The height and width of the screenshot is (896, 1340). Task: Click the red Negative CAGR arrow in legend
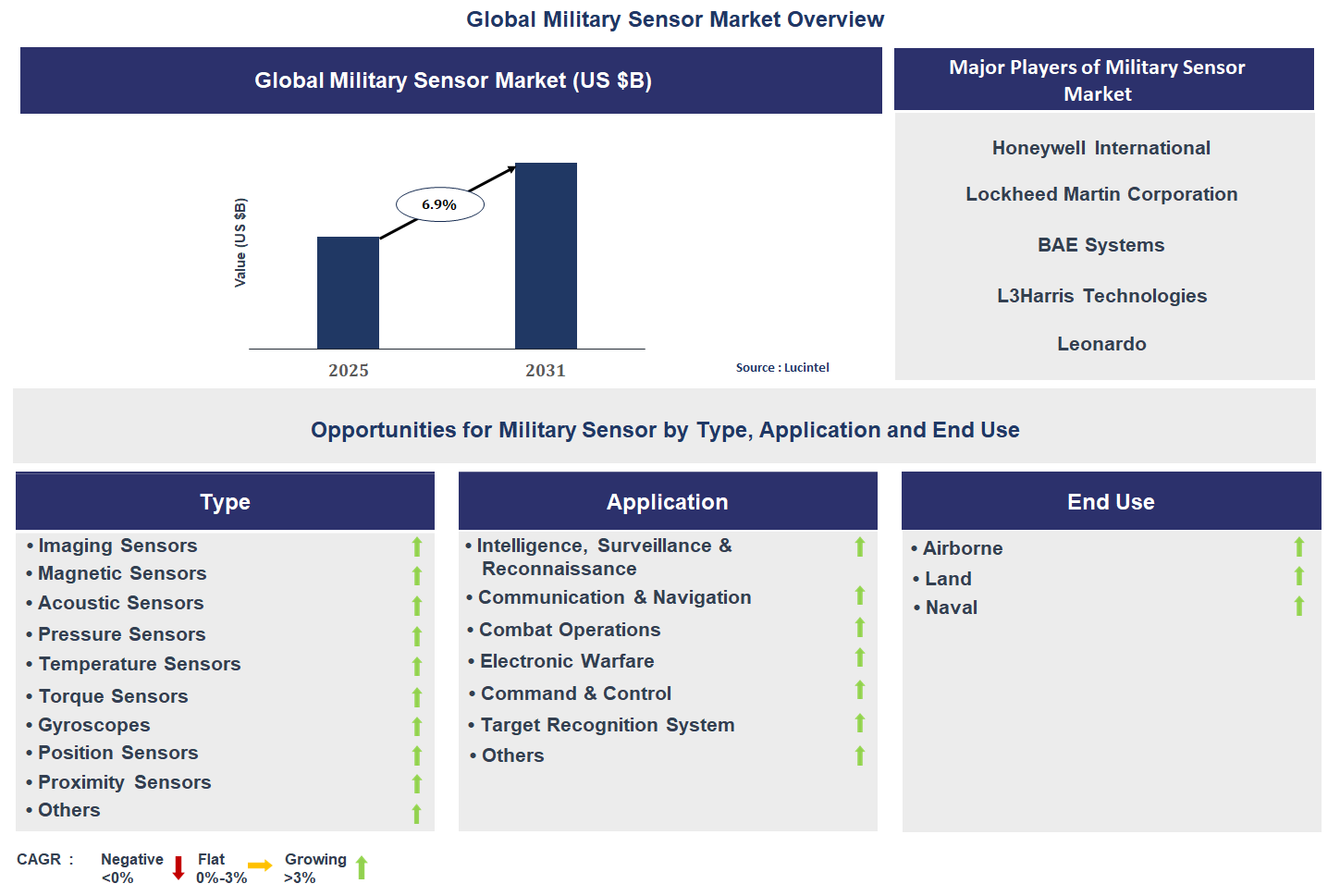(177, 868)
